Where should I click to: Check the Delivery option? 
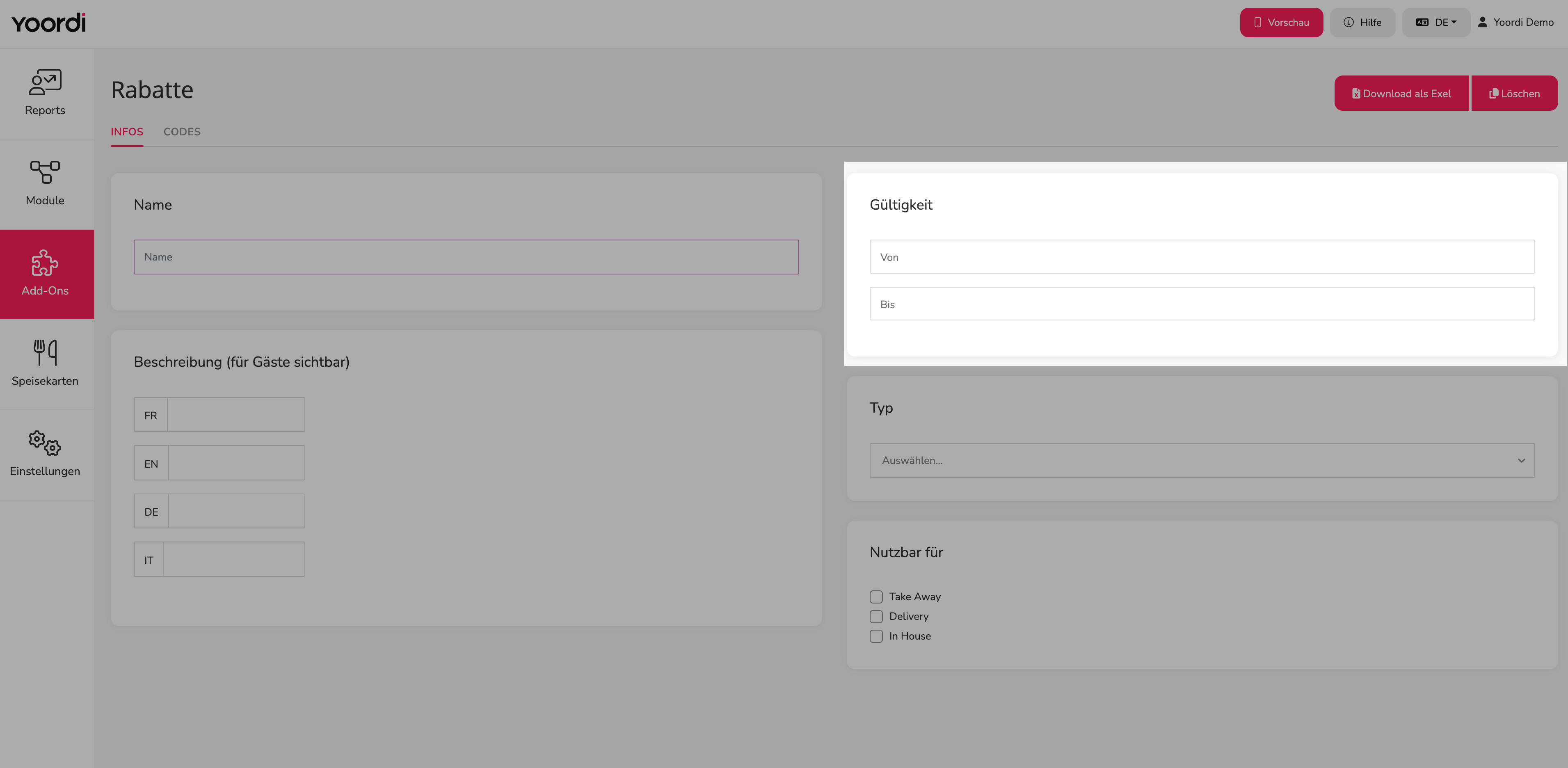coord(876,617)
